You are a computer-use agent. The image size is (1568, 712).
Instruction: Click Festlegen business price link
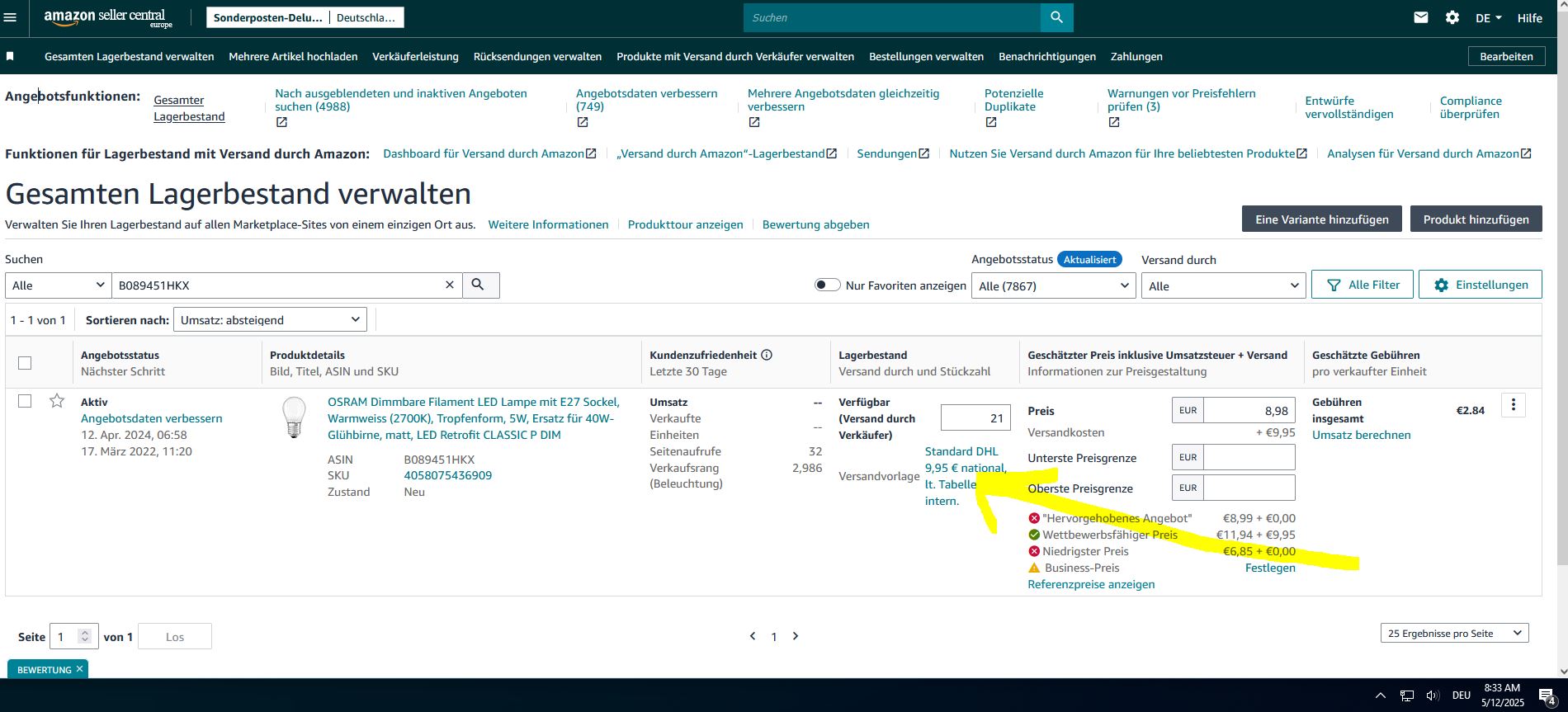pos(1270,568)
